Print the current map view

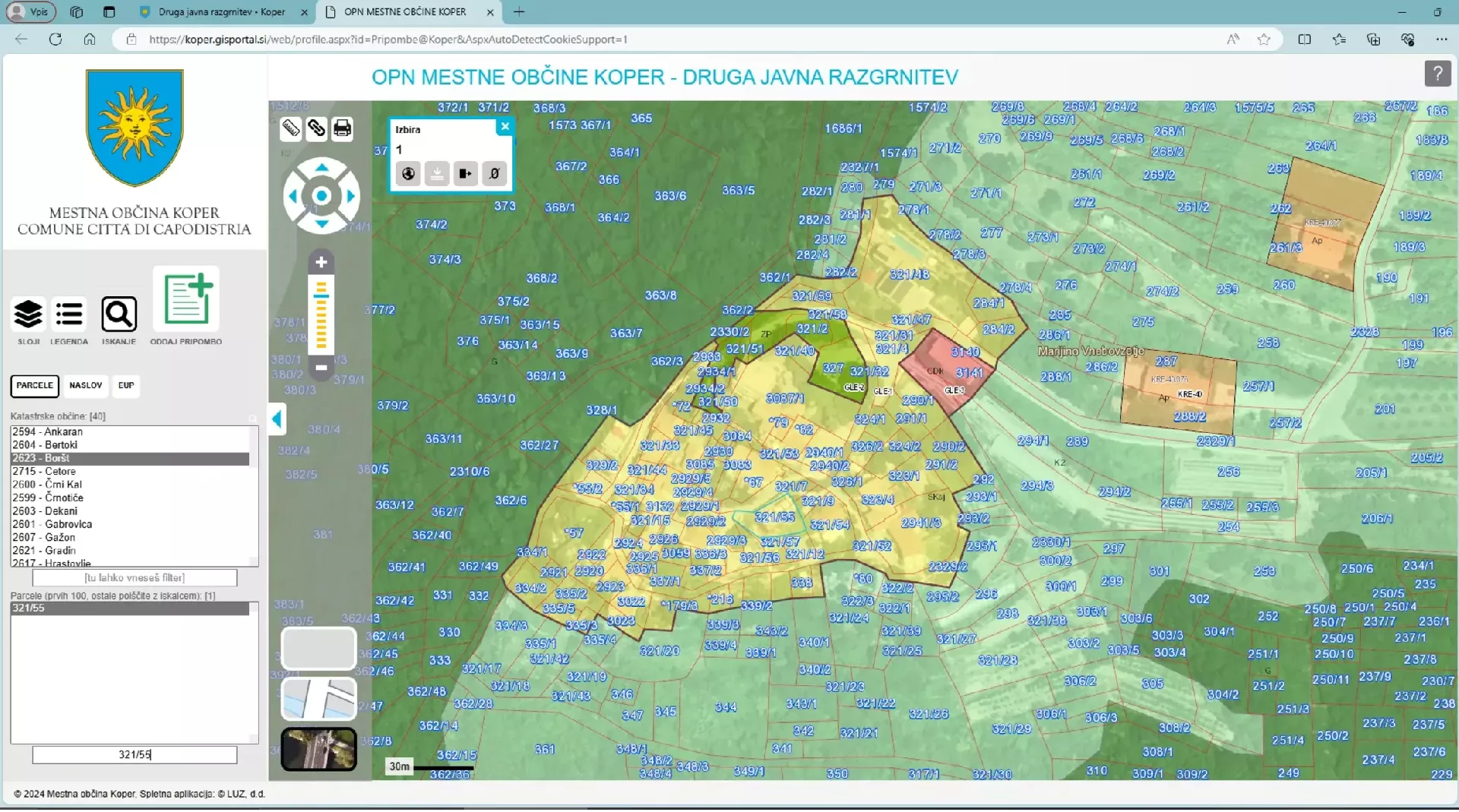tap(343, 128)
